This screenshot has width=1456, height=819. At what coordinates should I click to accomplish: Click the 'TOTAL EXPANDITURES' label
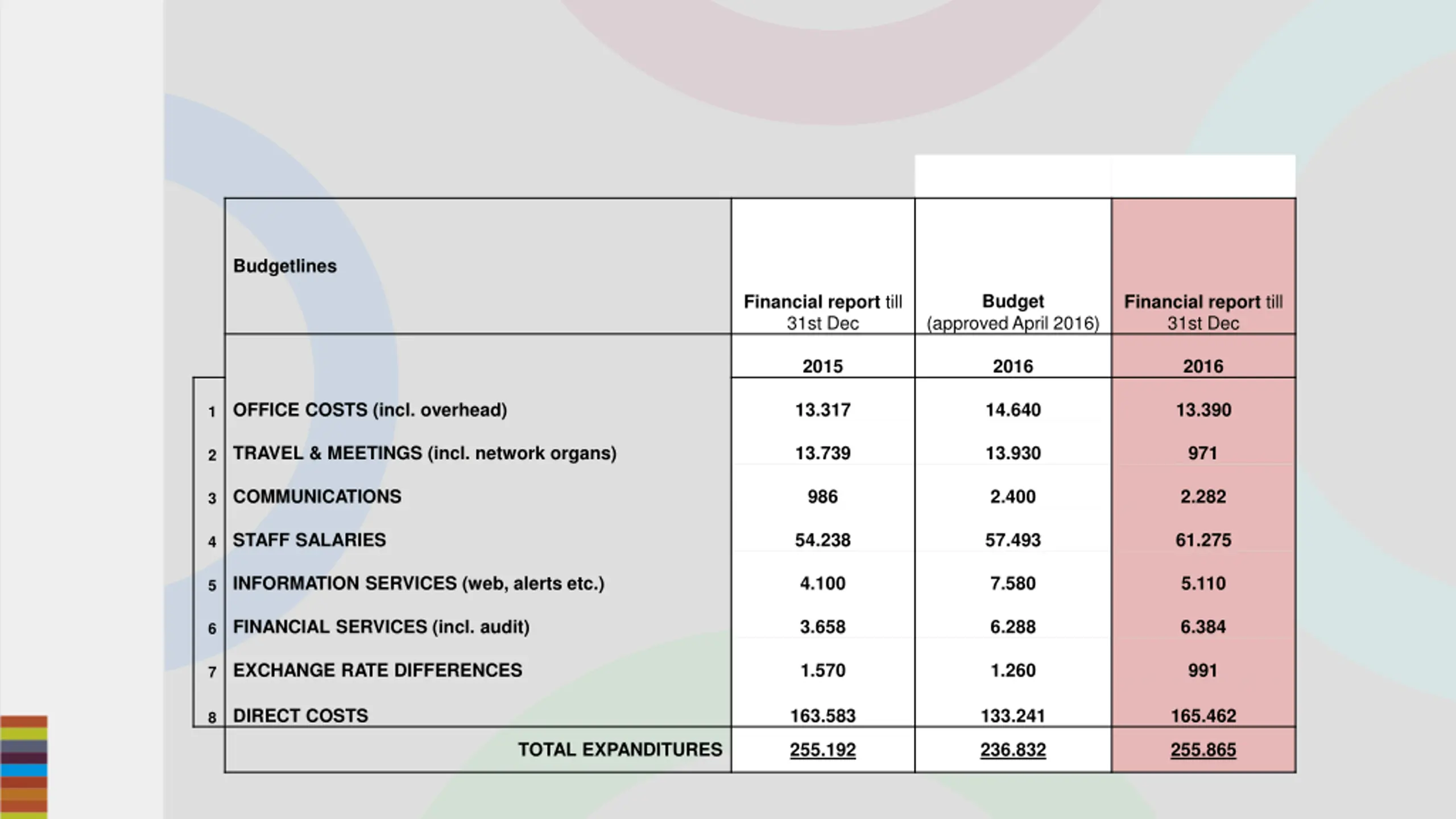pos(620,750)
